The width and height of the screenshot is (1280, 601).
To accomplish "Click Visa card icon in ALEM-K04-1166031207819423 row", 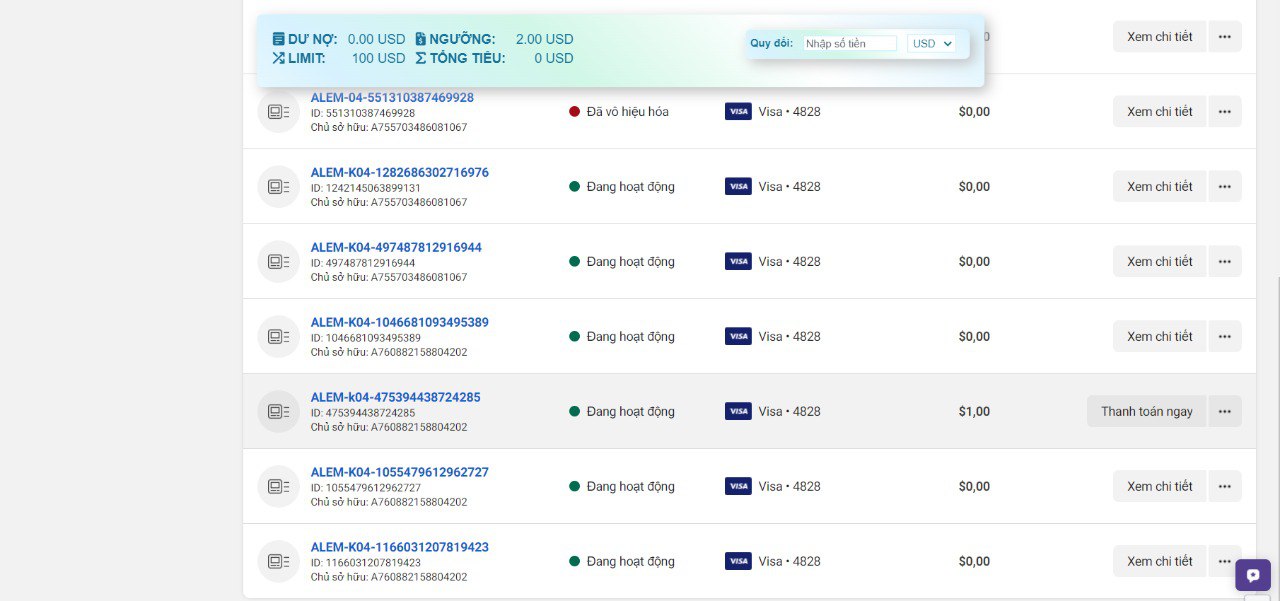I will (738, 561).
